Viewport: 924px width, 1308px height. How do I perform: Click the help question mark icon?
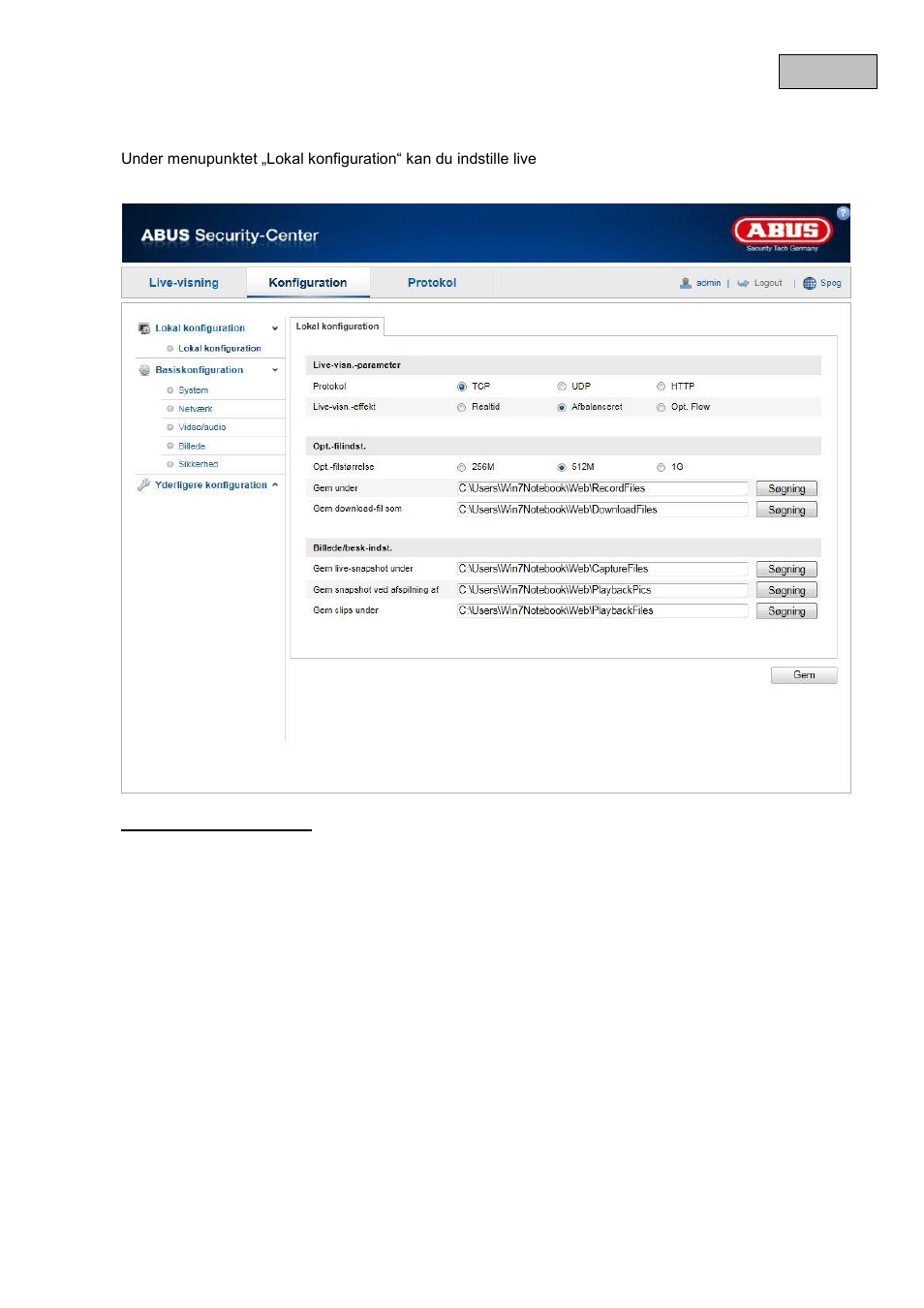843,213
